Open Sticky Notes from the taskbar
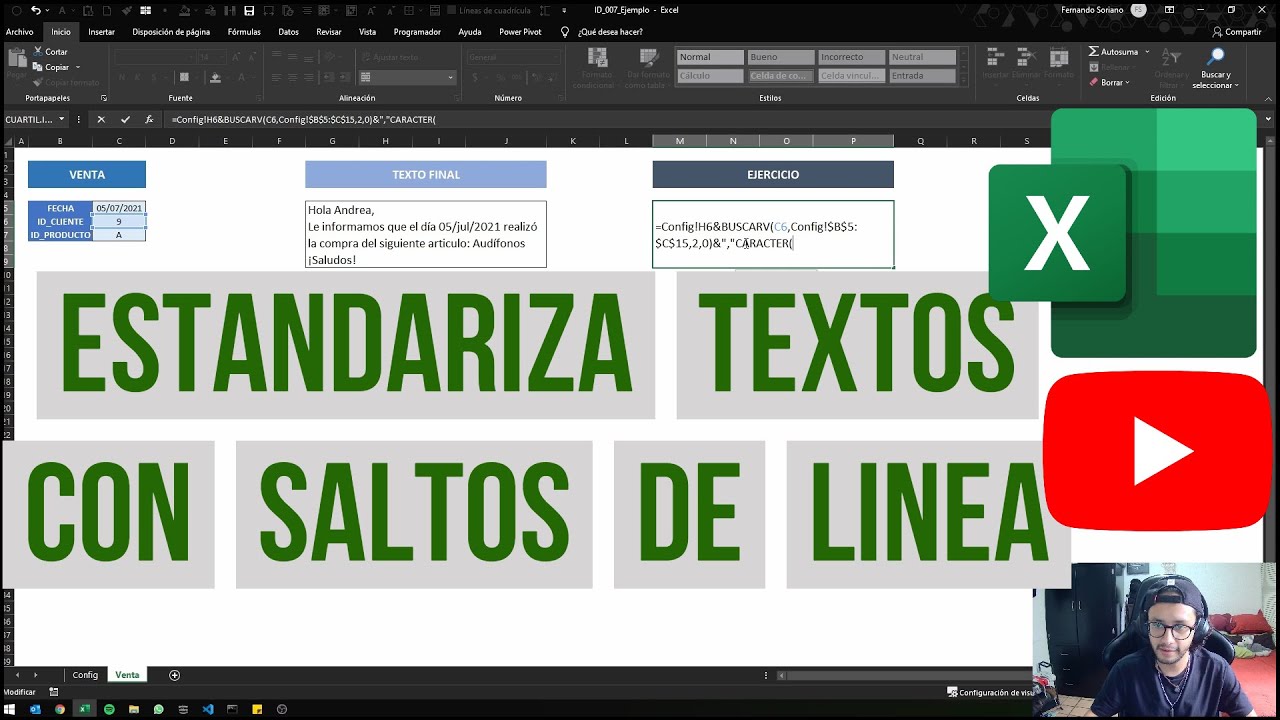This screenshot has width=1280, height=720. click(x=257, y=709)
